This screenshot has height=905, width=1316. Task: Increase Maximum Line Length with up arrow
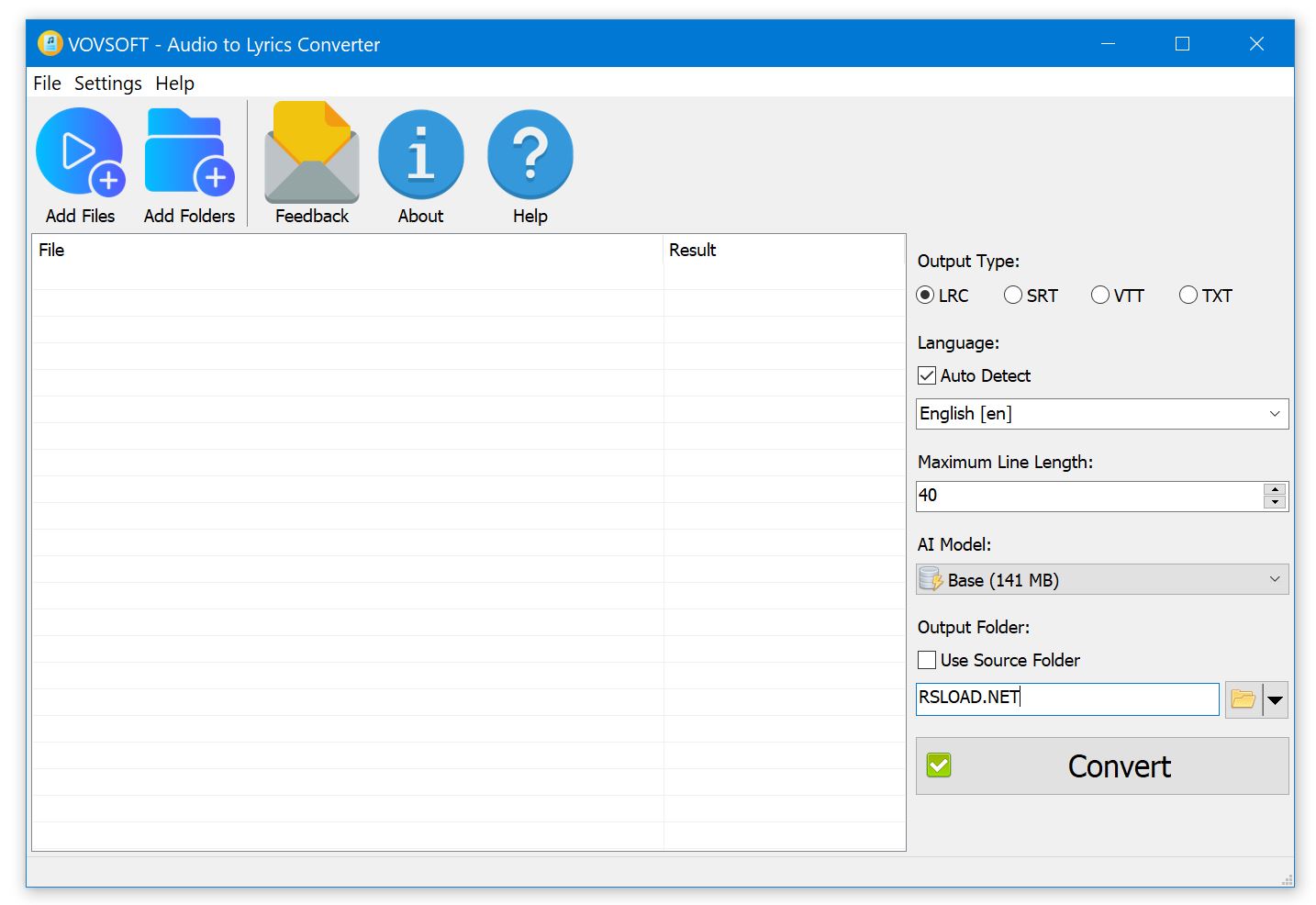click(x=1275, y=489)
